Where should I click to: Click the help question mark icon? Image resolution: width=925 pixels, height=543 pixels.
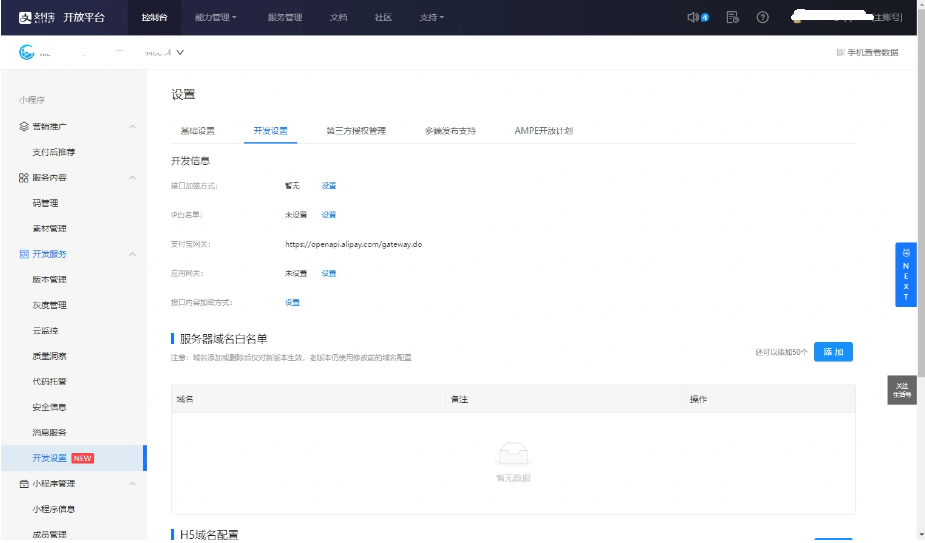[x=763, y=17]
